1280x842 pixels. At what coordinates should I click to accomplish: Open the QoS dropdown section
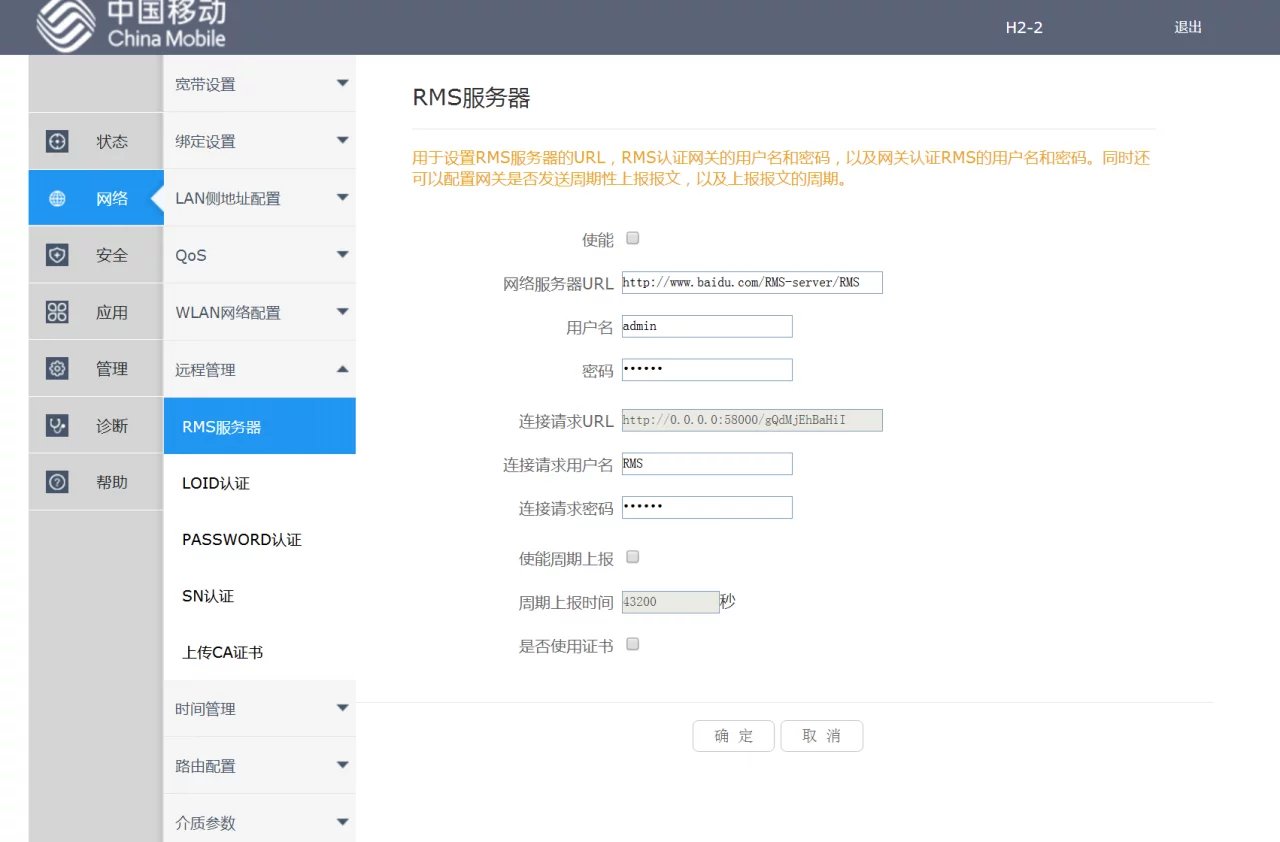point(259,255)
